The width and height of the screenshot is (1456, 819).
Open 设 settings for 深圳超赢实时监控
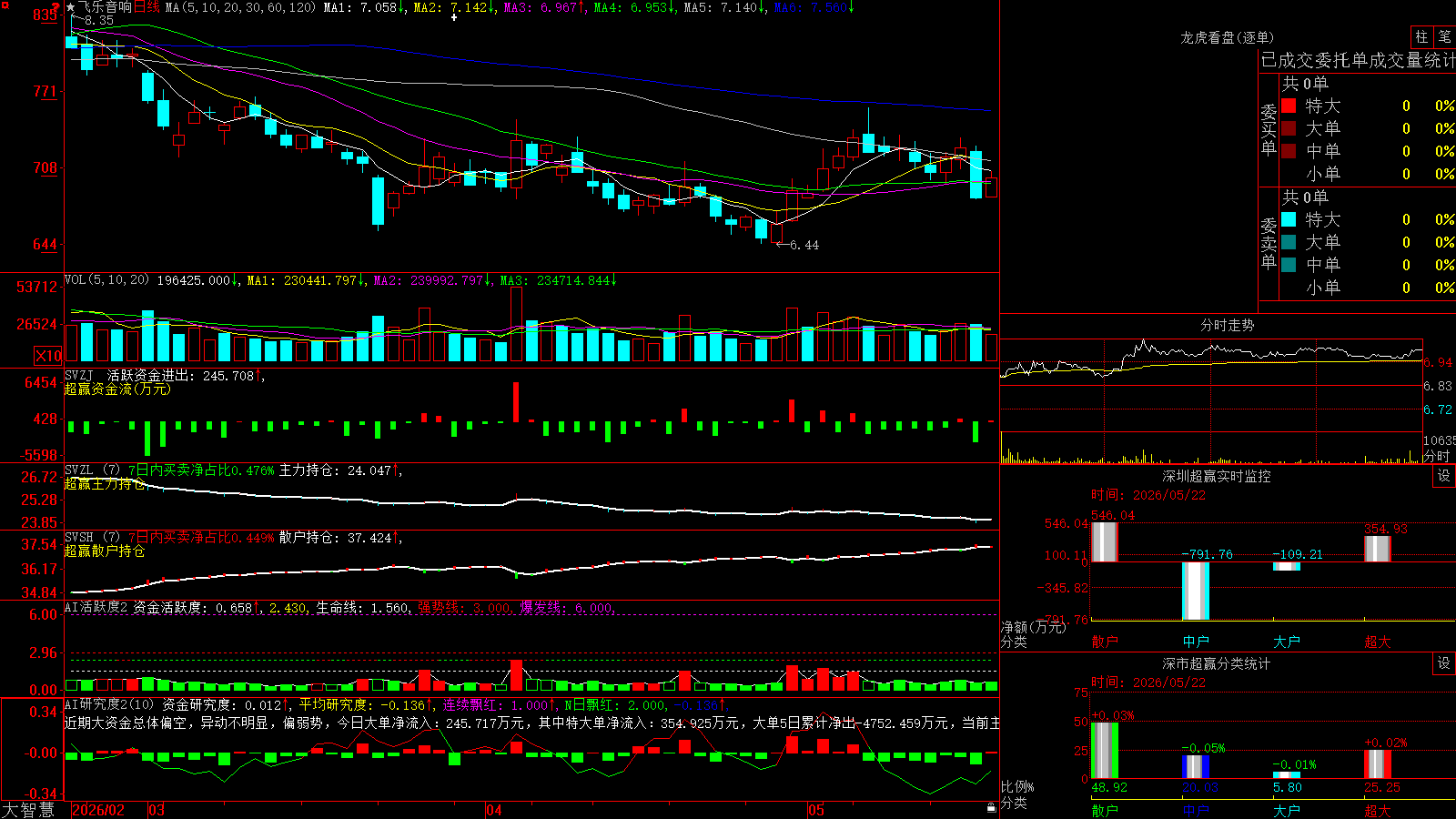(x=1444, y=476)
